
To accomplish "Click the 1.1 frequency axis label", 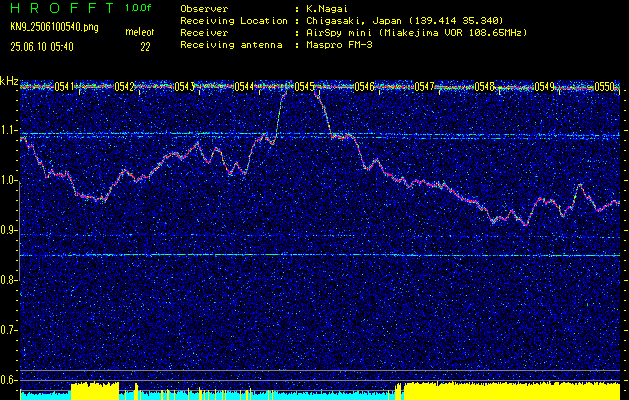I will [x=8, y=130].
